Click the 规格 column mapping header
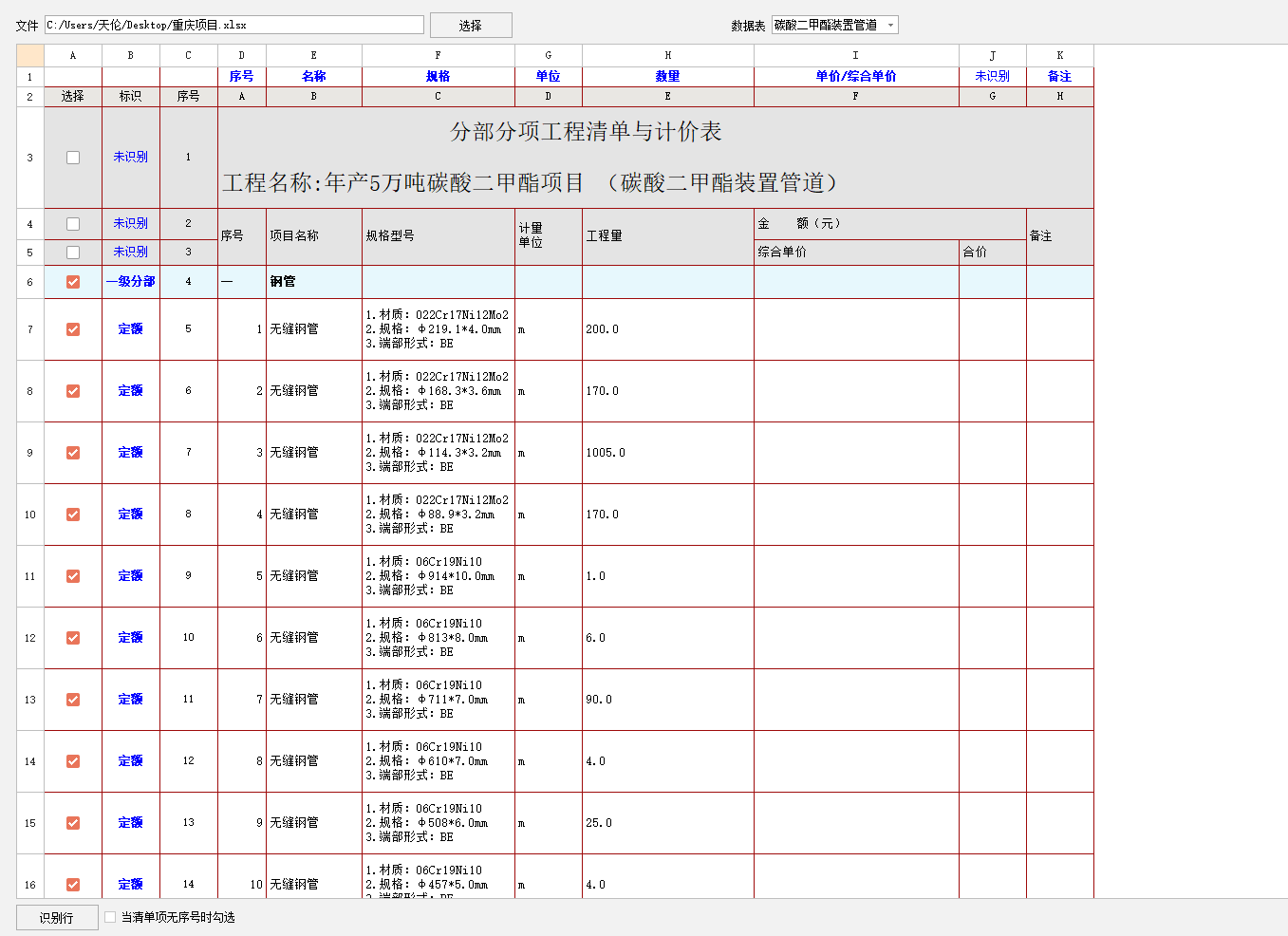The width and height of the screenshot is (1288, 936). [x=439, y=77]
